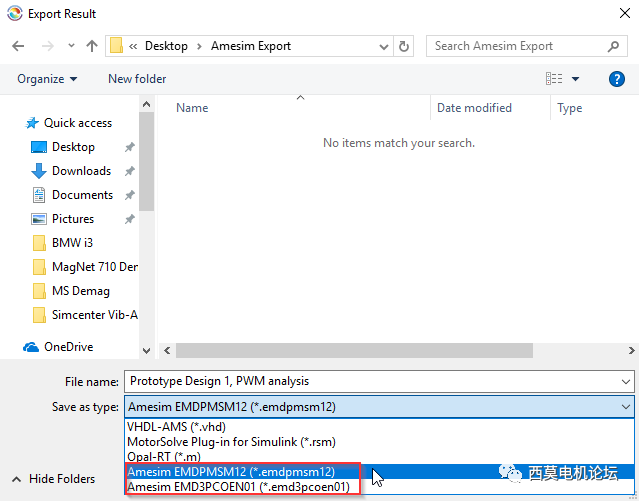Select Downloads in navigation pane

pyautogui.click(x=71, y=171)
